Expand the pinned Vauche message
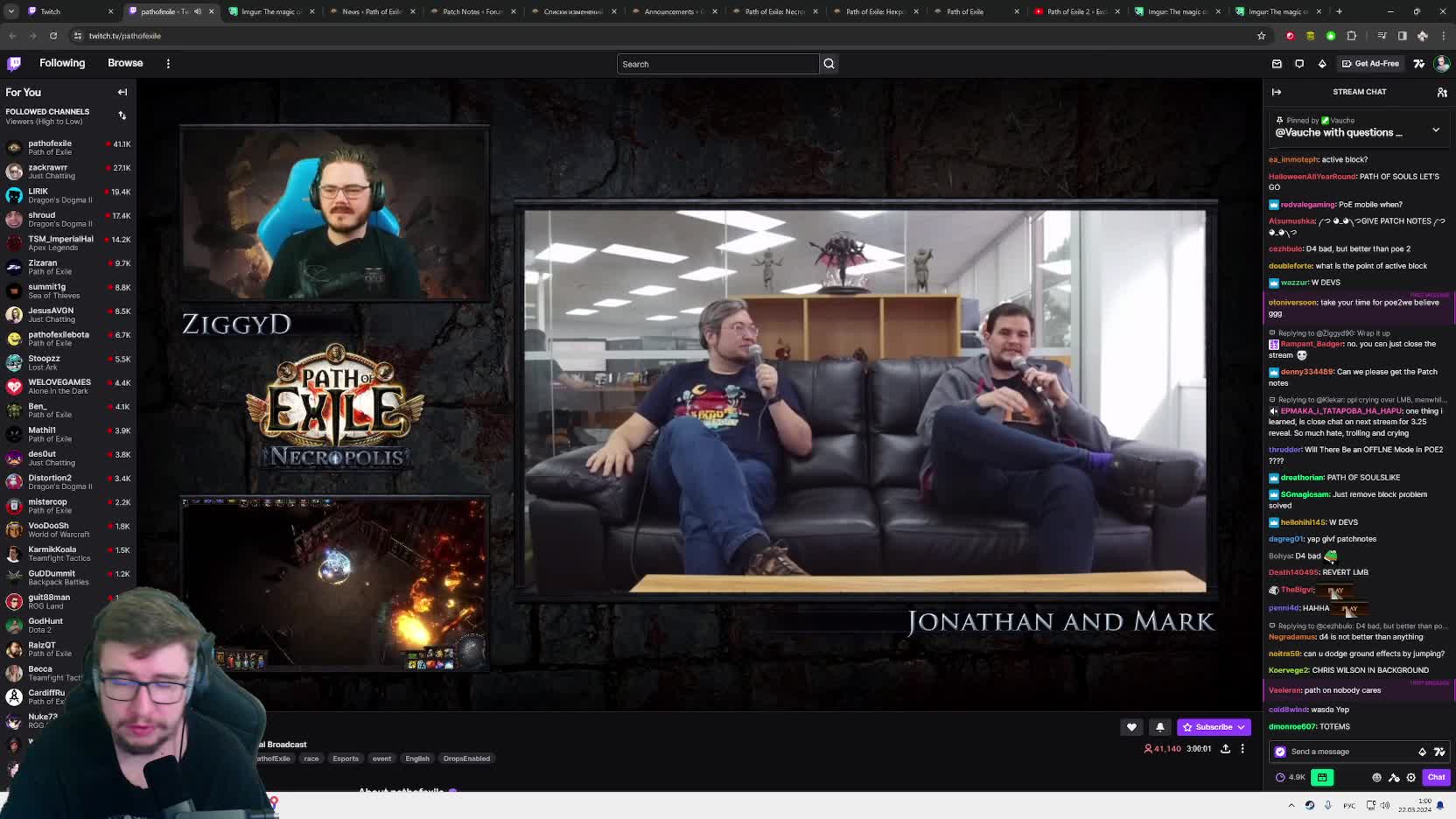The image size is (1456, 819). (1436, 129)
